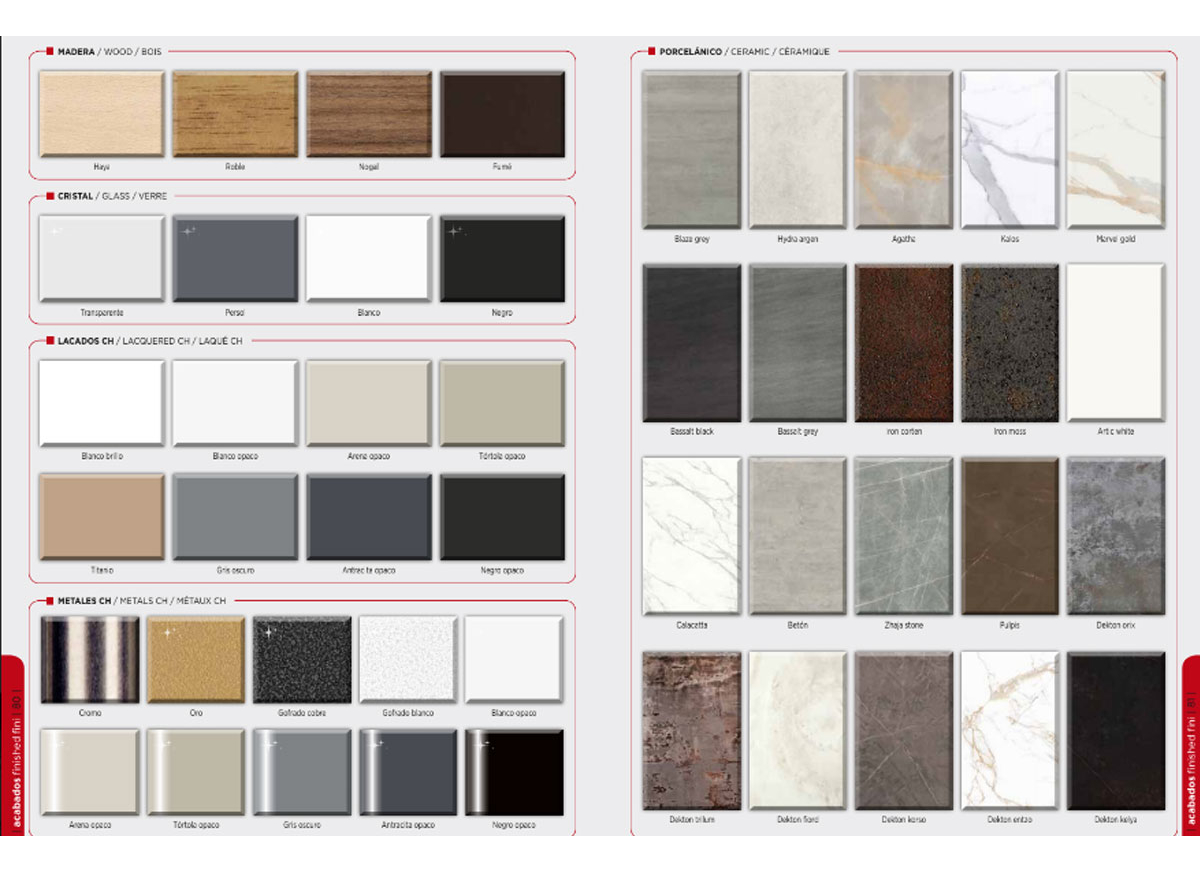Select the Haya wood swatch

101,114
